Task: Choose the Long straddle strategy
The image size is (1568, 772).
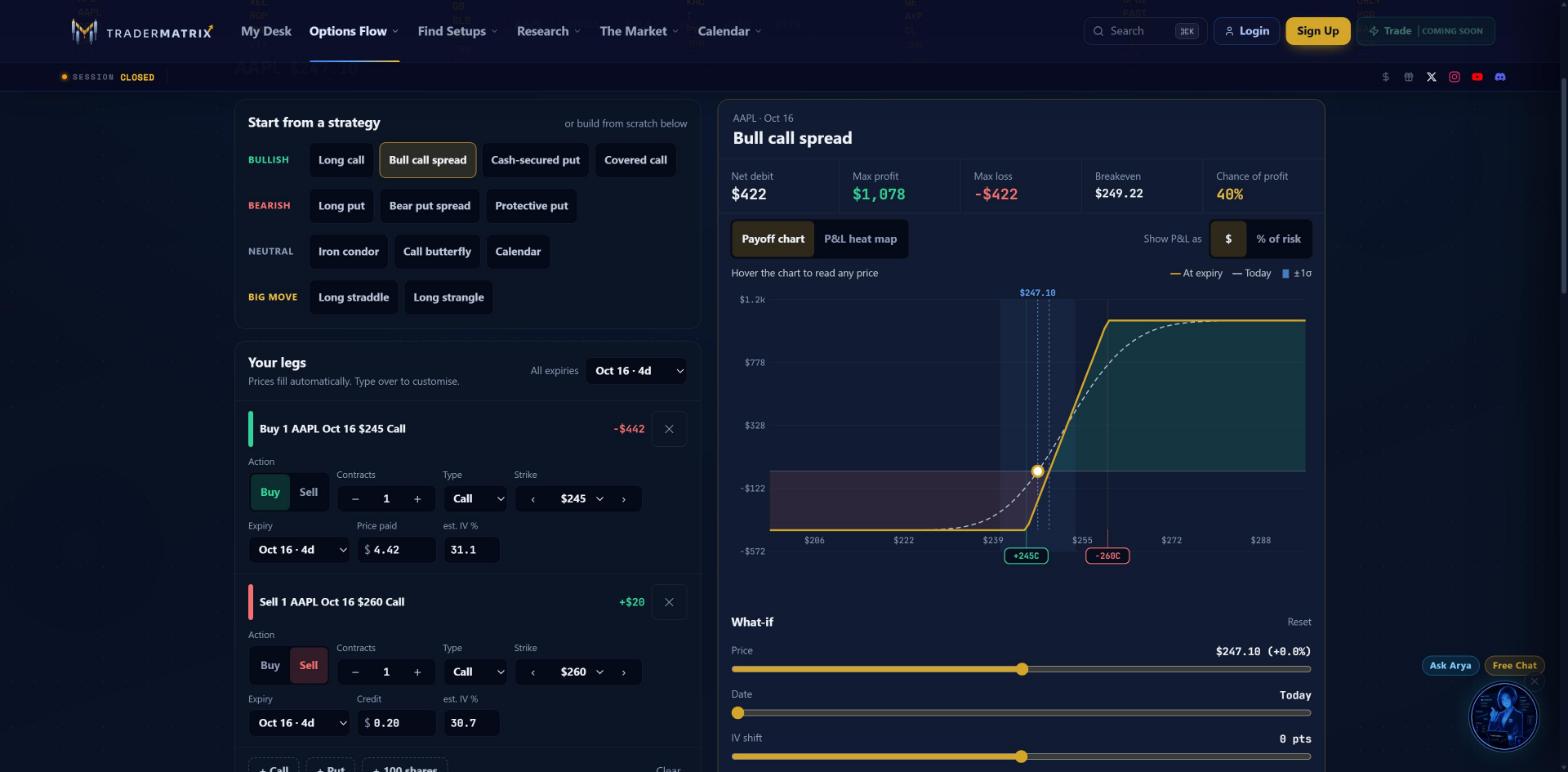Action: click(x=353, y=298)
